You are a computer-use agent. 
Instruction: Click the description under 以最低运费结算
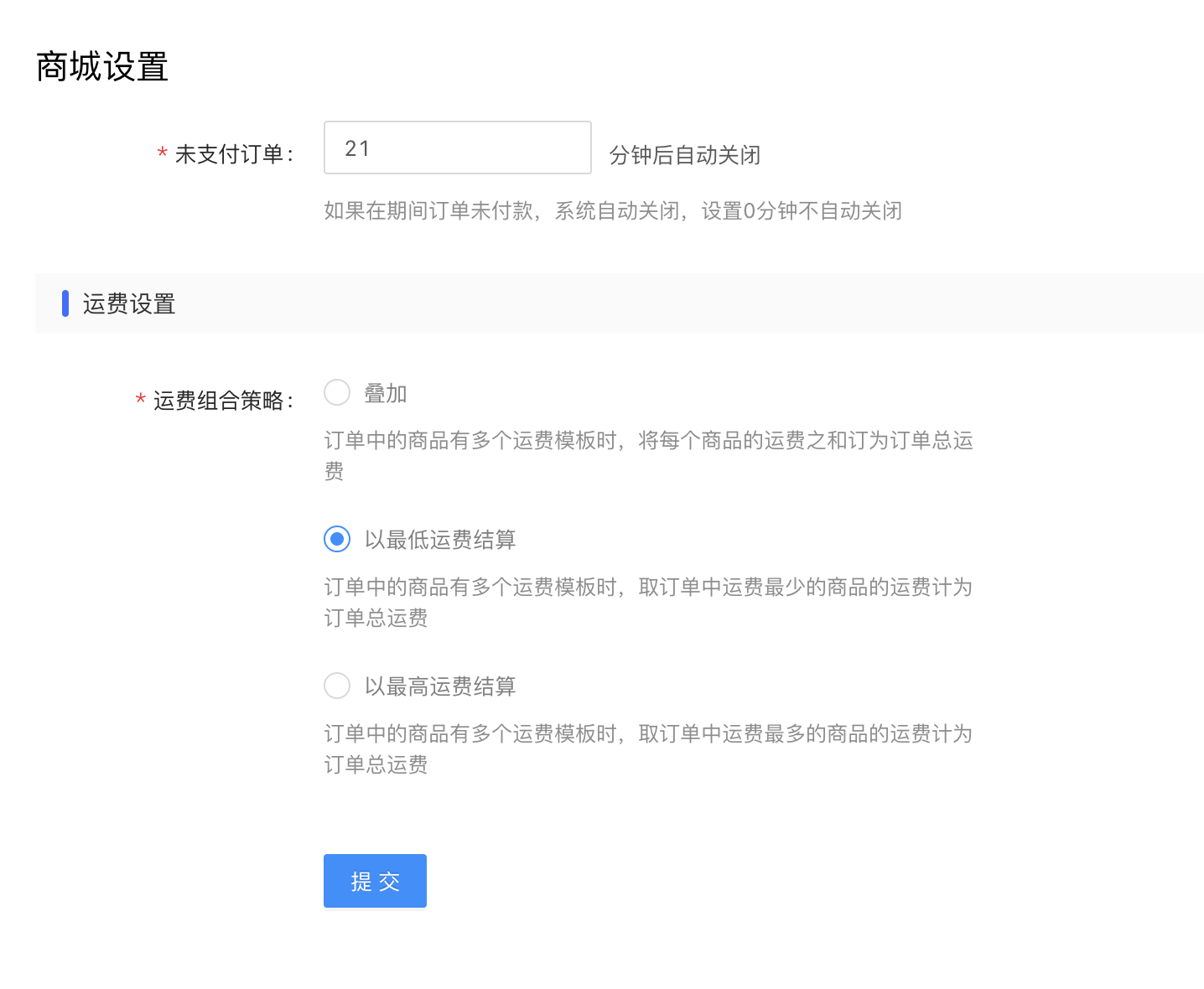648,588
